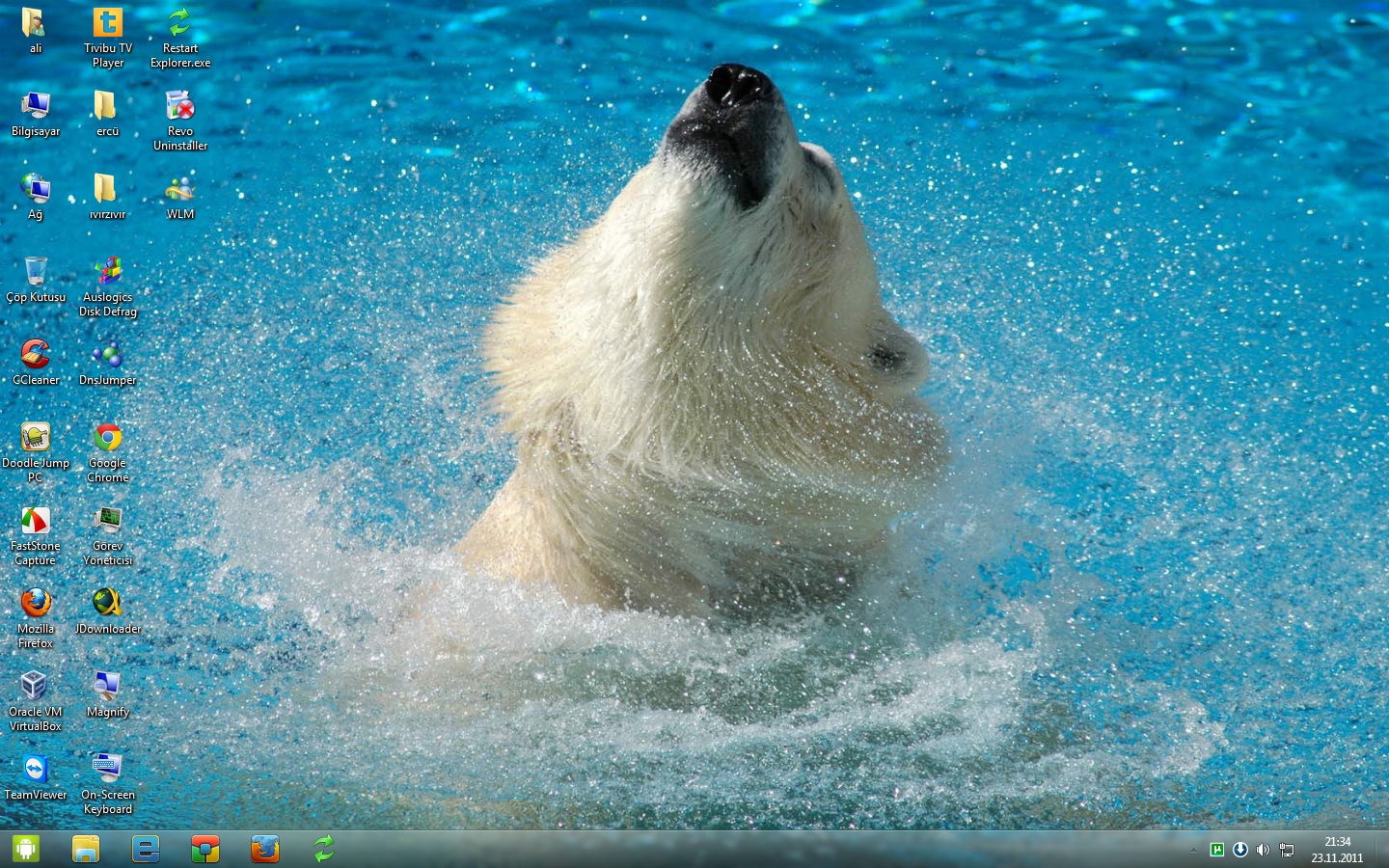Click Show Desktop strip at taskbar end
Screen dimensions: 1389x868
1381,850
